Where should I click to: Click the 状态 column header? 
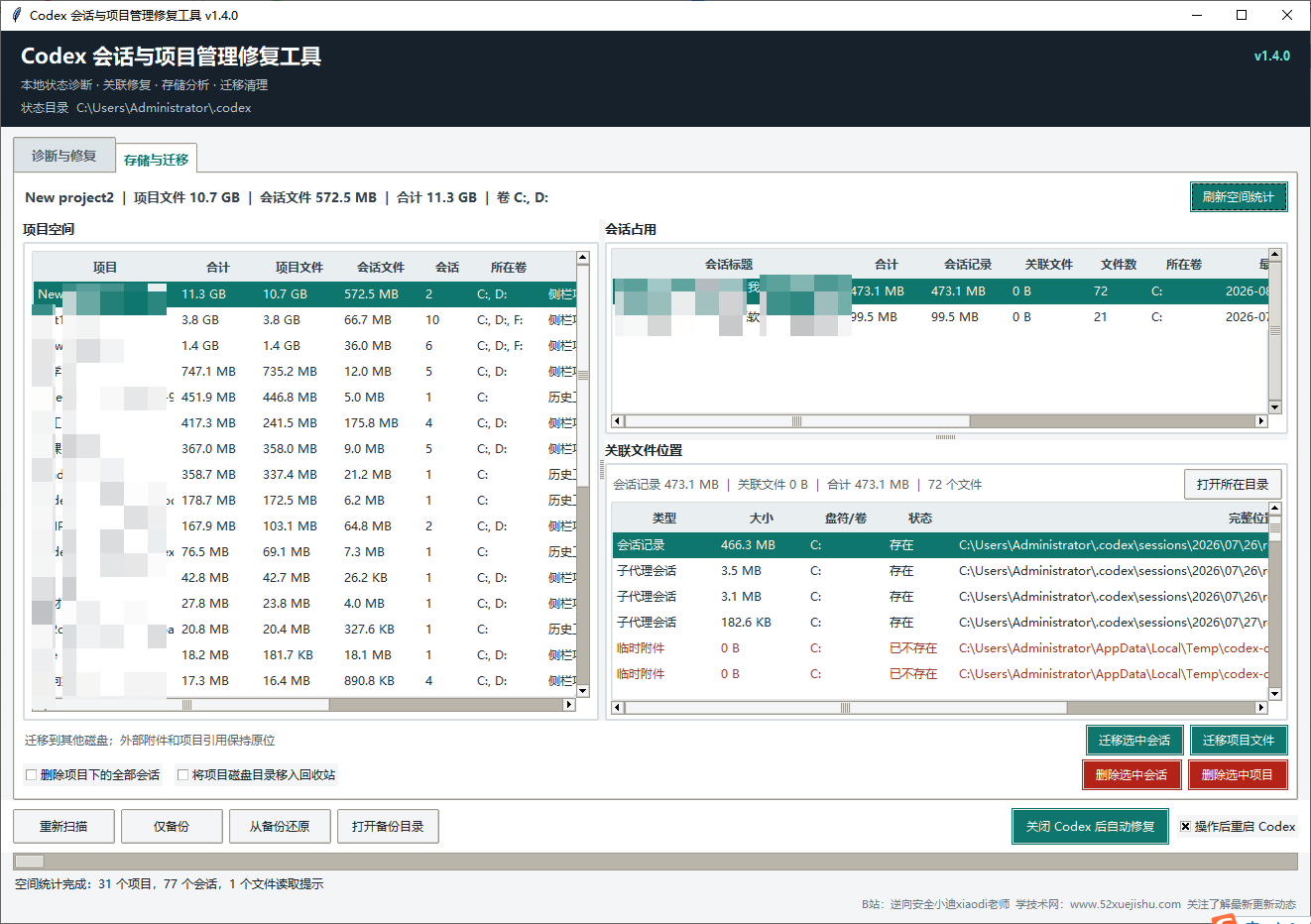click(920, 518)
